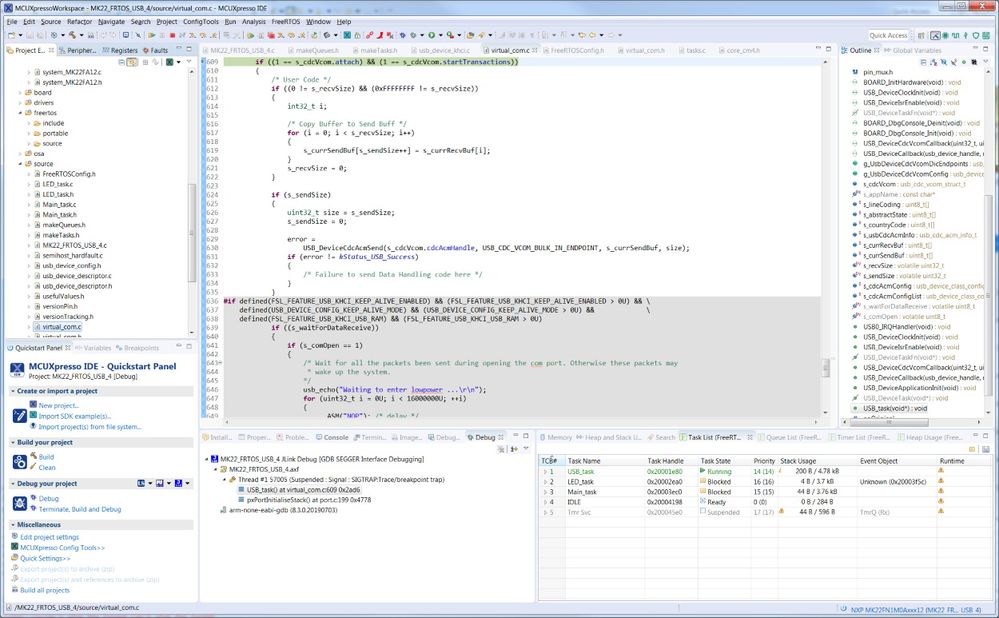Click the Clean link in Build your project

click(48, 467)
